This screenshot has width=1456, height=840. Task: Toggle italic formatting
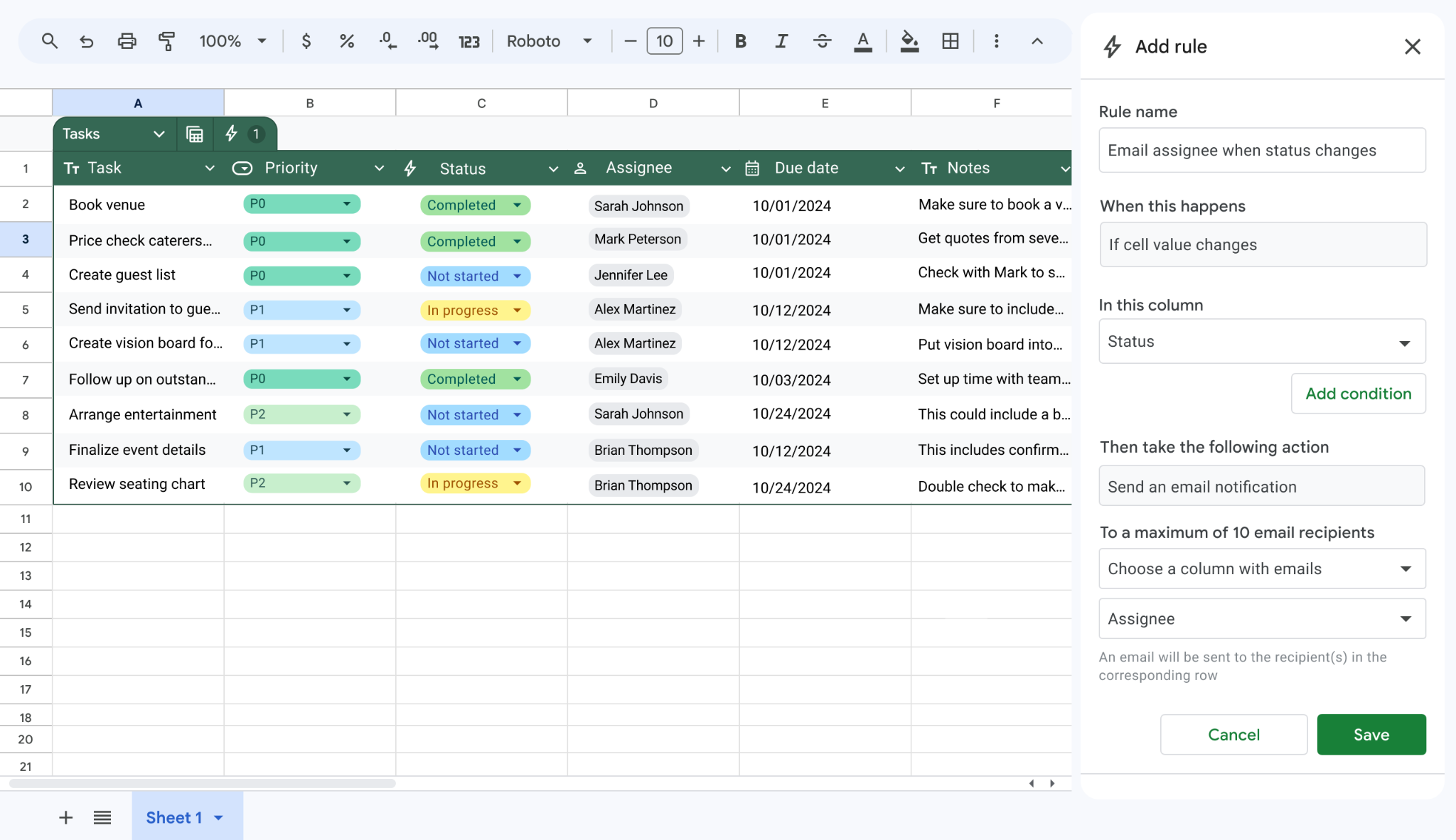pos(781,41)
